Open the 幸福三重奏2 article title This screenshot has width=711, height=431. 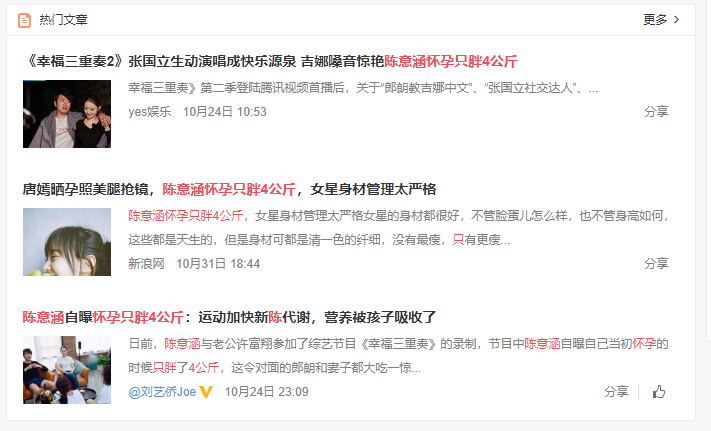270,61
